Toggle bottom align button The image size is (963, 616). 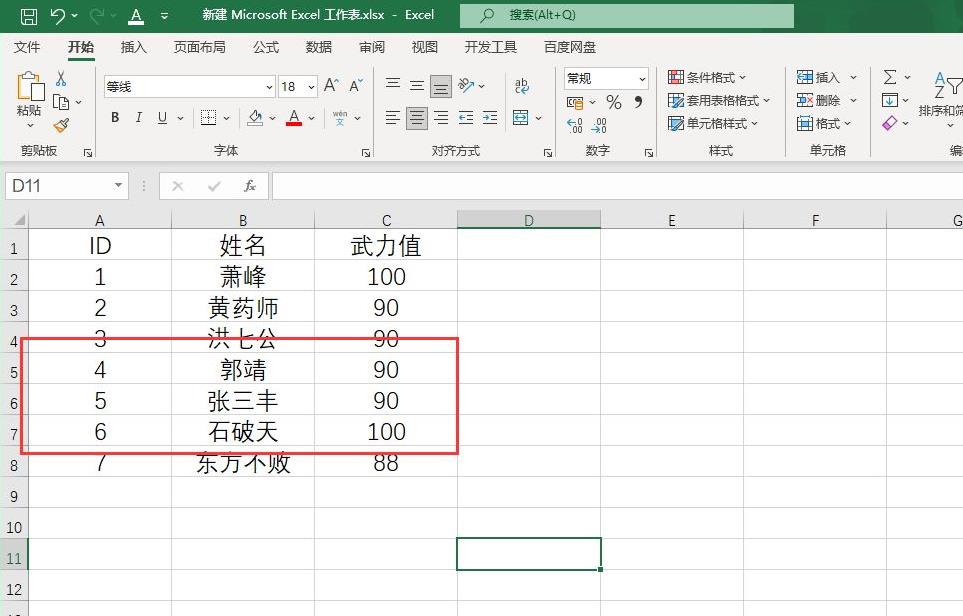(x=441, y=87)
